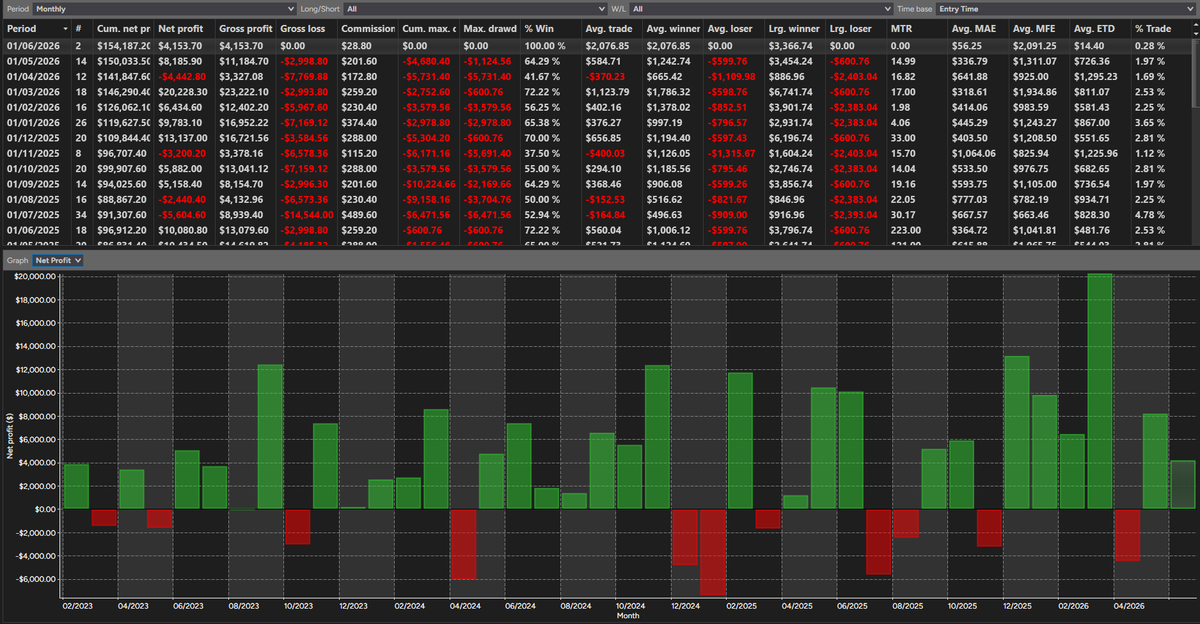Open the Graph Net Profit dropdown
The image size is (1200, 624).
click(x=57, y=260)
